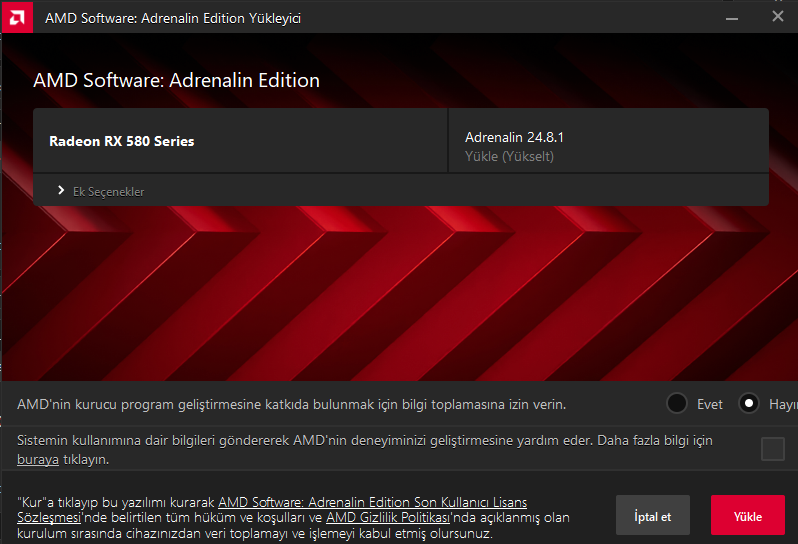Click the red Yükle button
This screenshot has height=544, width=798.
click(748, 515)
